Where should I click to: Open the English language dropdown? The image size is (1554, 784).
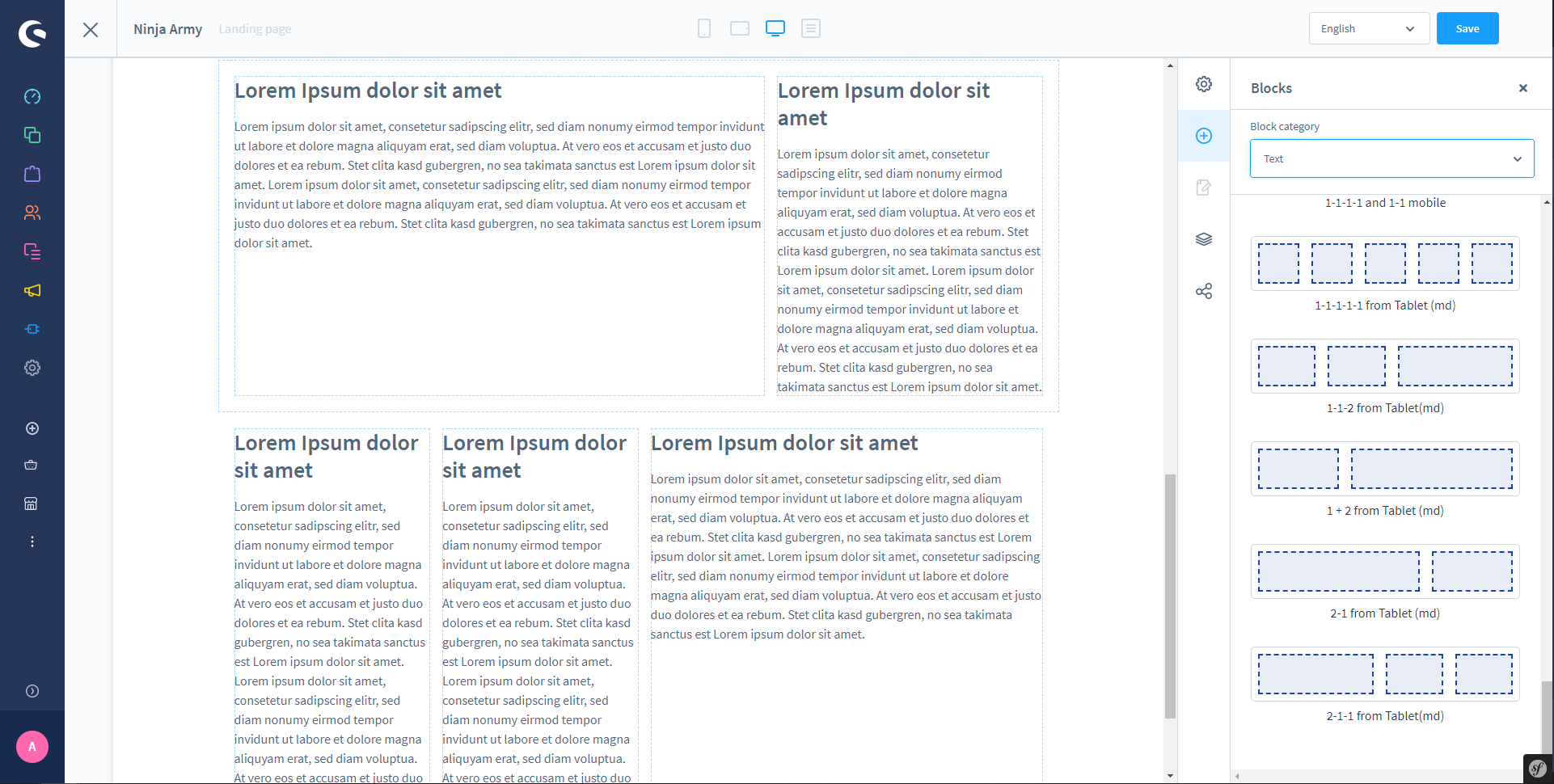pos(1369,28)
